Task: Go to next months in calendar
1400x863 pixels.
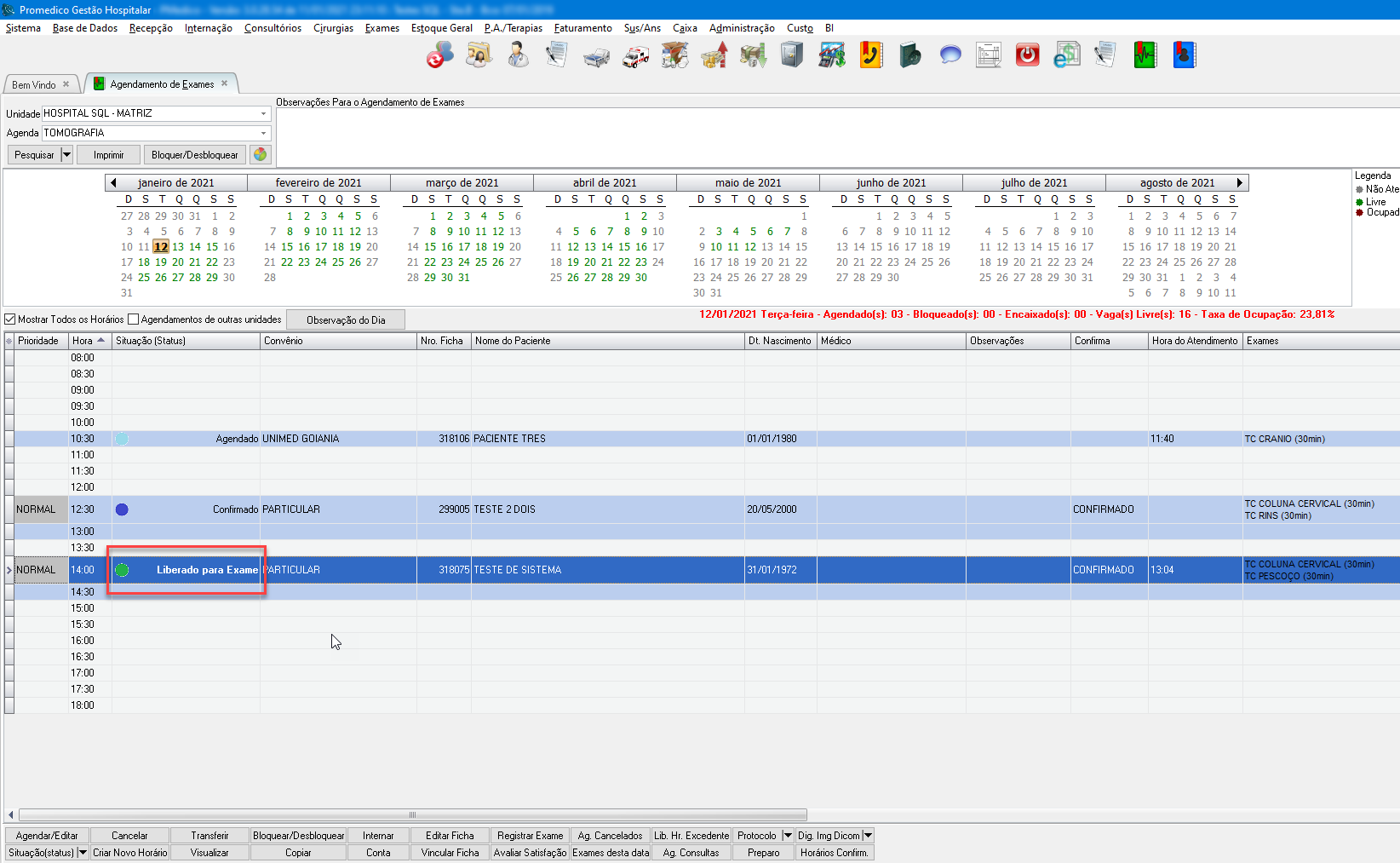Action: (x=1240, y=182)
